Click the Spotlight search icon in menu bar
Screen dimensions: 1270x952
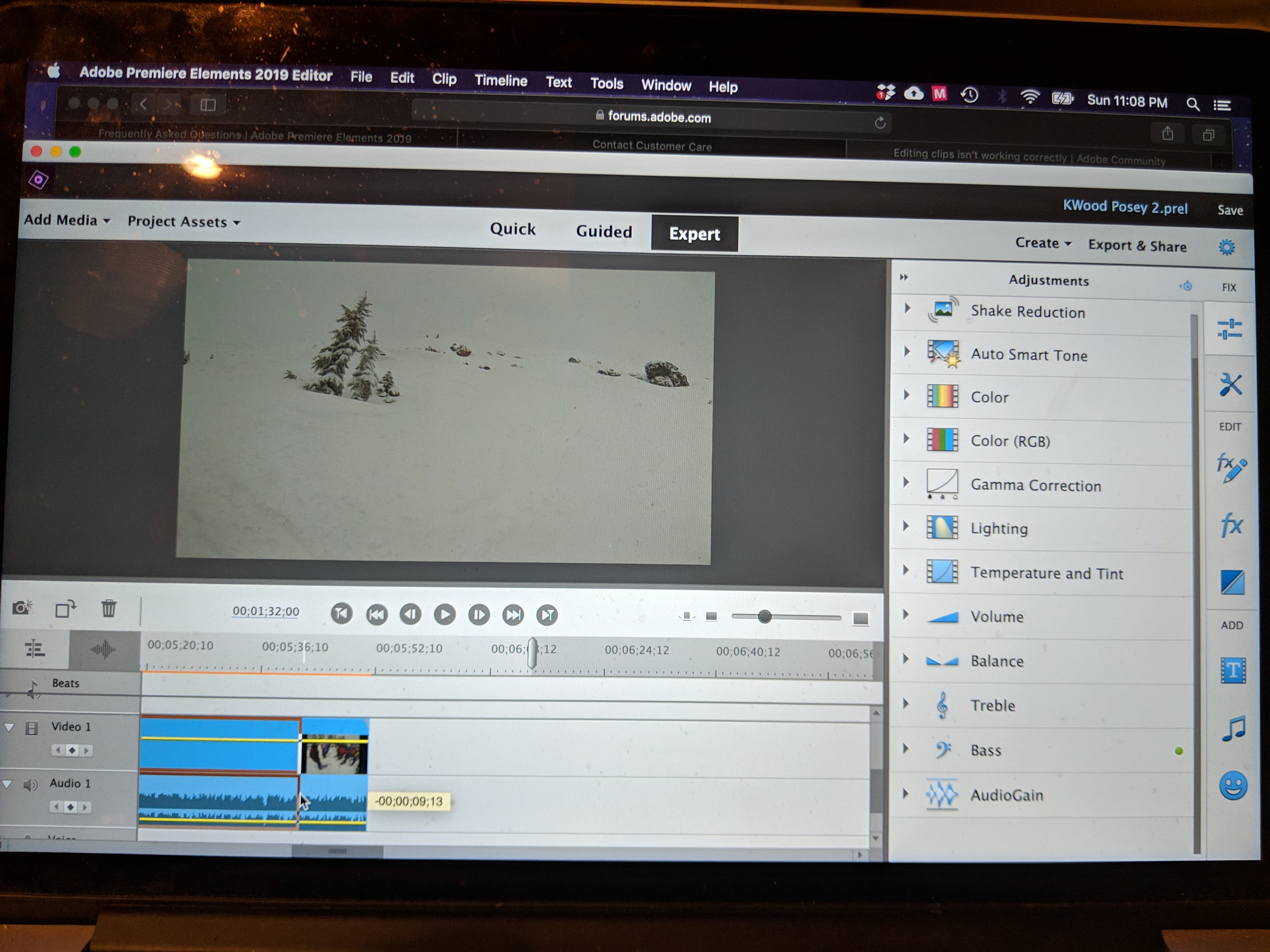point(1193,104)
